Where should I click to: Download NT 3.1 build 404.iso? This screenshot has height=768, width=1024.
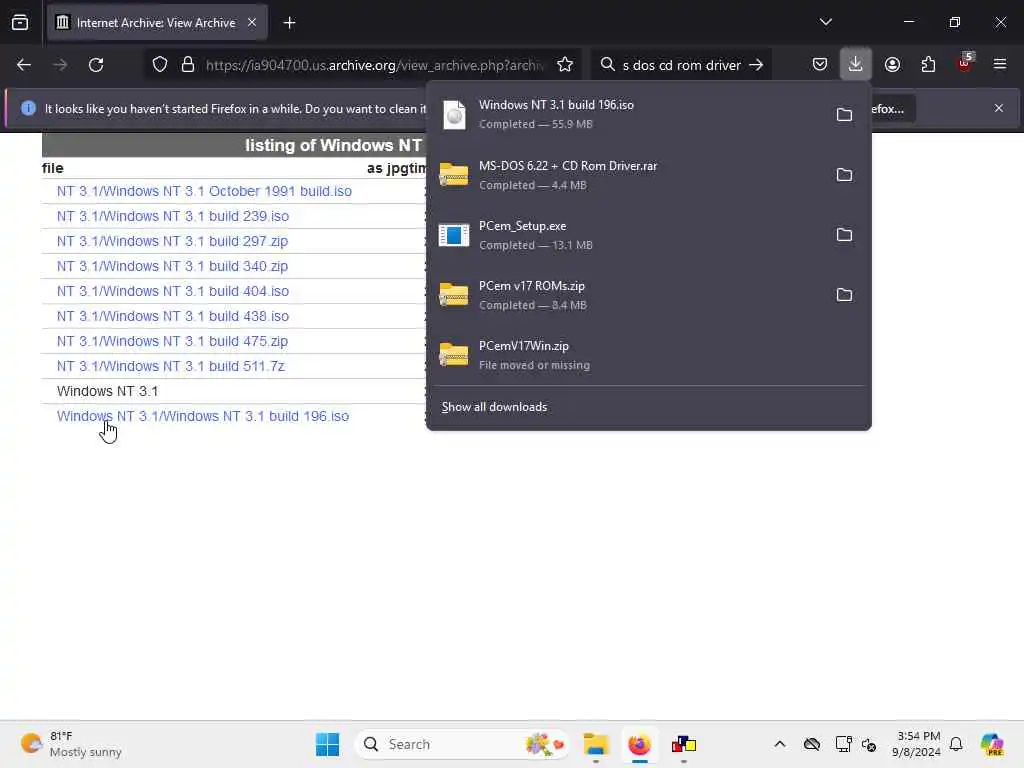pos(172,291)
